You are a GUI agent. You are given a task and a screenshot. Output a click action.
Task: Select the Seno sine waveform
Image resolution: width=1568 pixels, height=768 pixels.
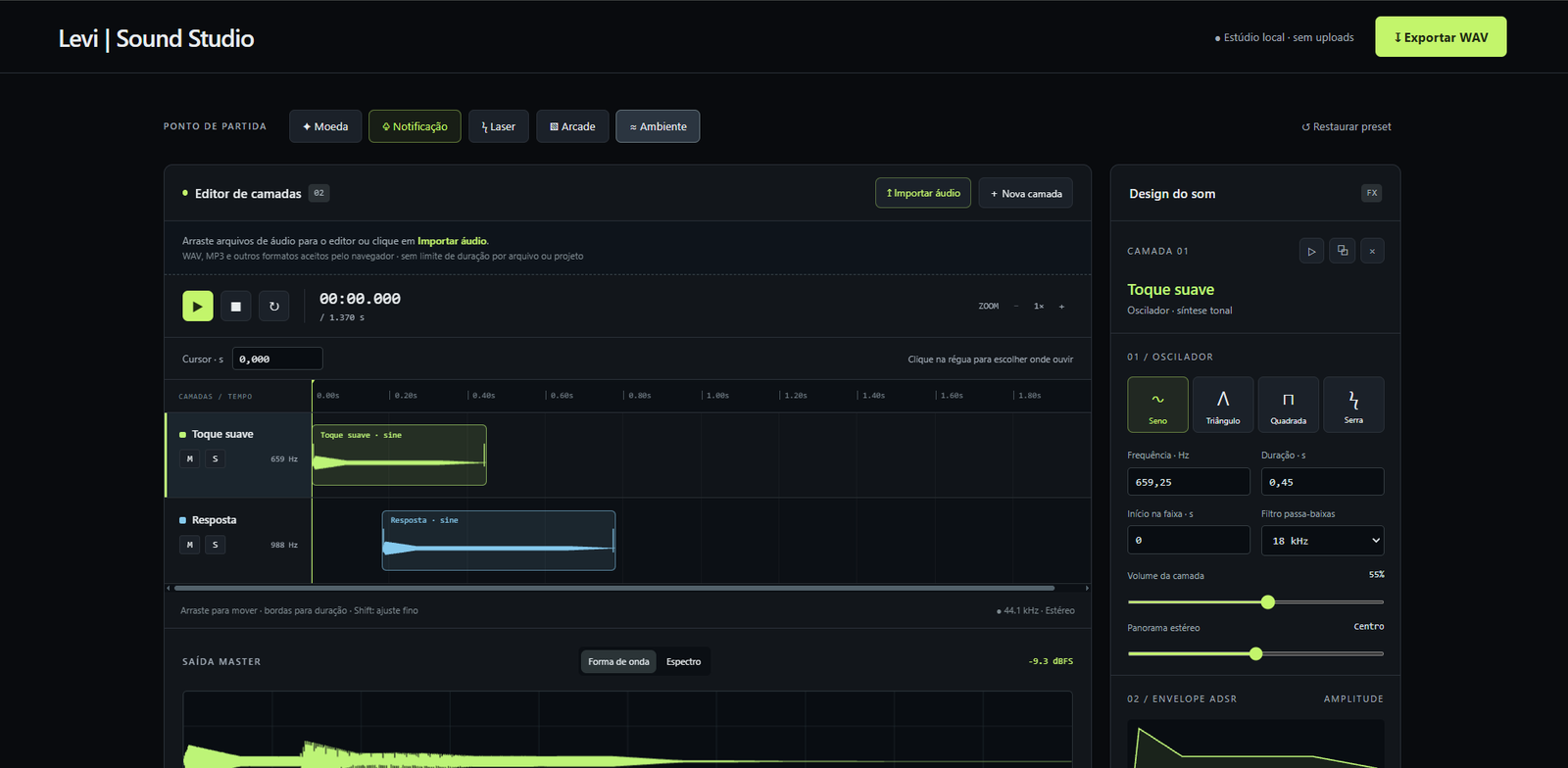1157,405
